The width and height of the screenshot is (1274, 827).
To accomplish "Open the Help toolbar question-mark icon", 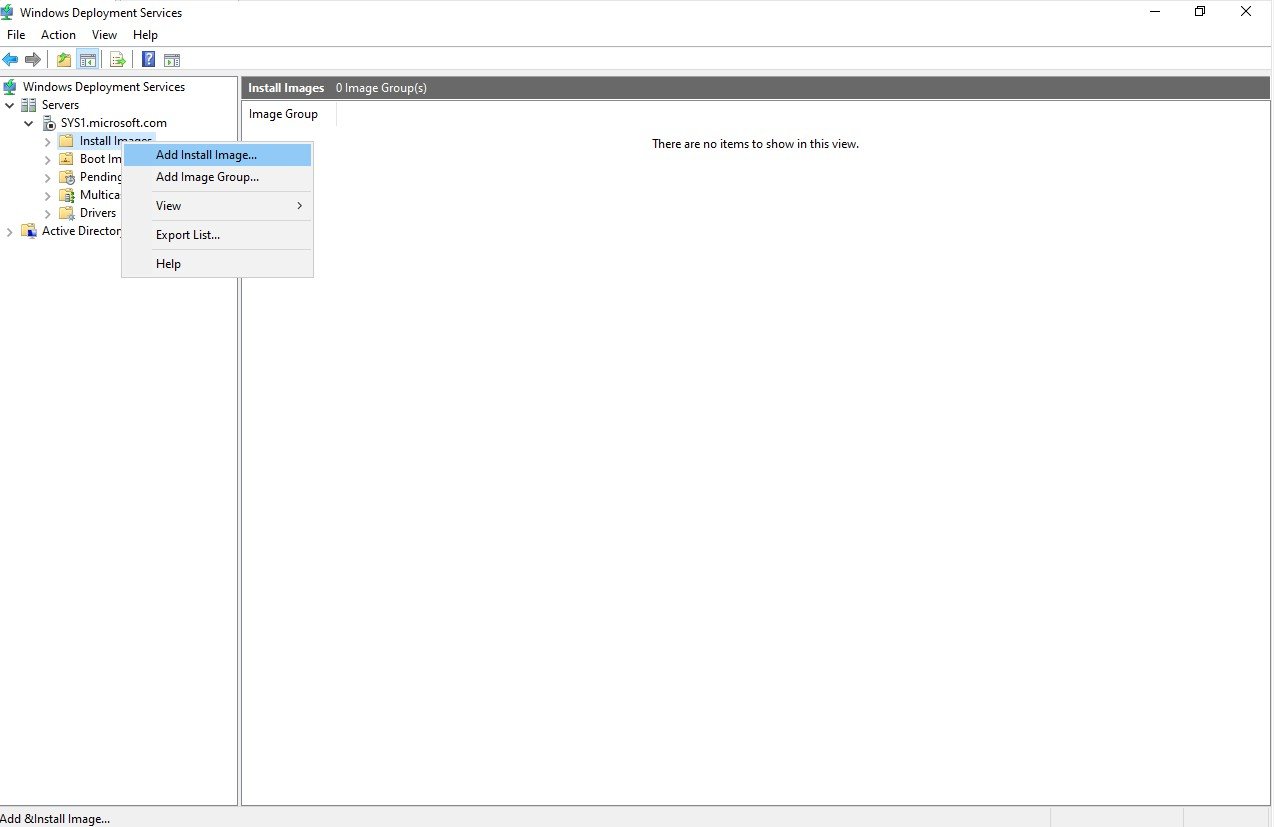I will [148, 60].
